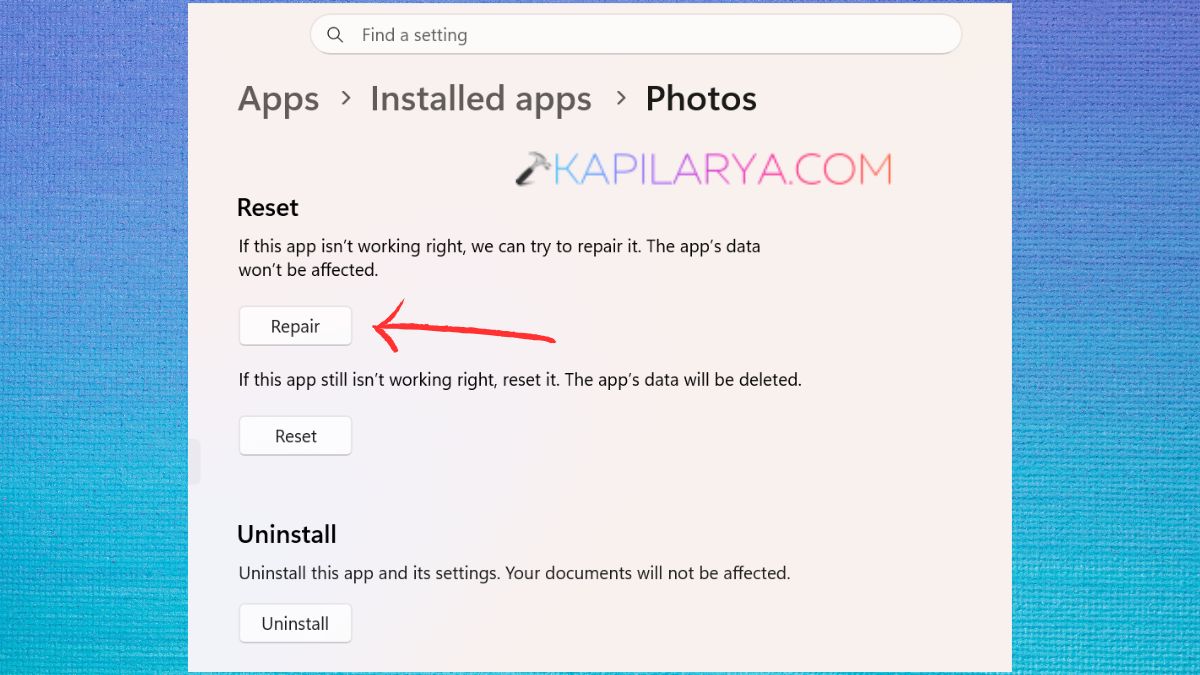Viewport: 1200px width, 675px height.
Task: Select text 'Uninstall this app and its settings'
Action: [369, 574]
